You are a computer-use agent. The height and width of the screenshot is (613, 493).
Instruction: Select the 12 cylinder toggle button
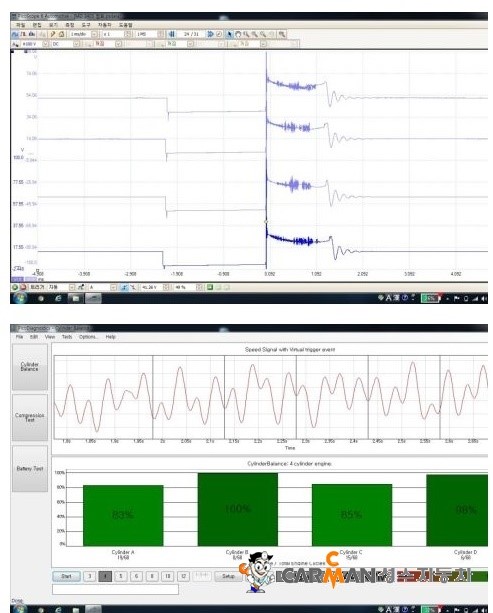pos(183,576)
